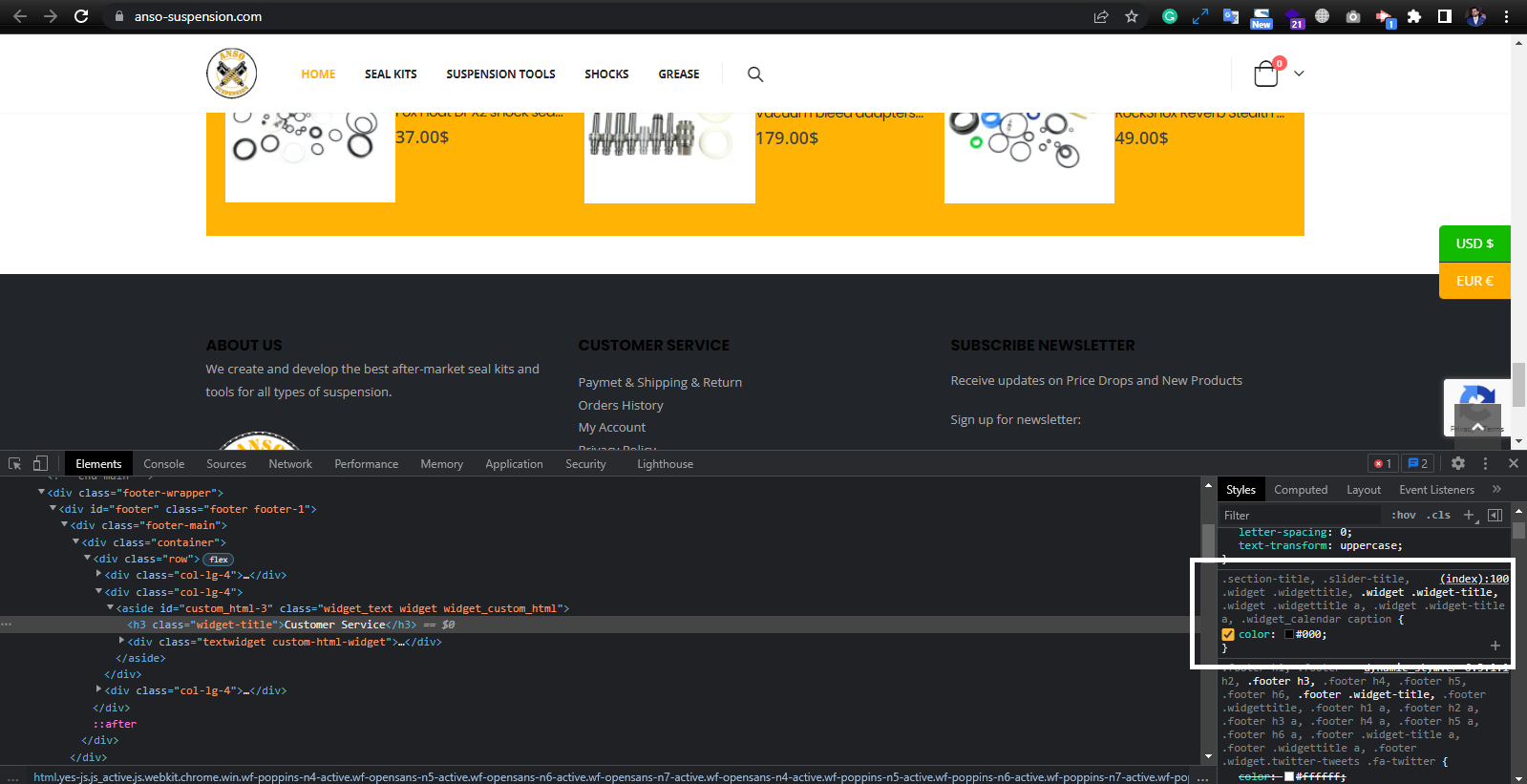Switch currency to EUR €
Image resolution: width=1527 pixels, height=784 pixels.
[1474, 281]
